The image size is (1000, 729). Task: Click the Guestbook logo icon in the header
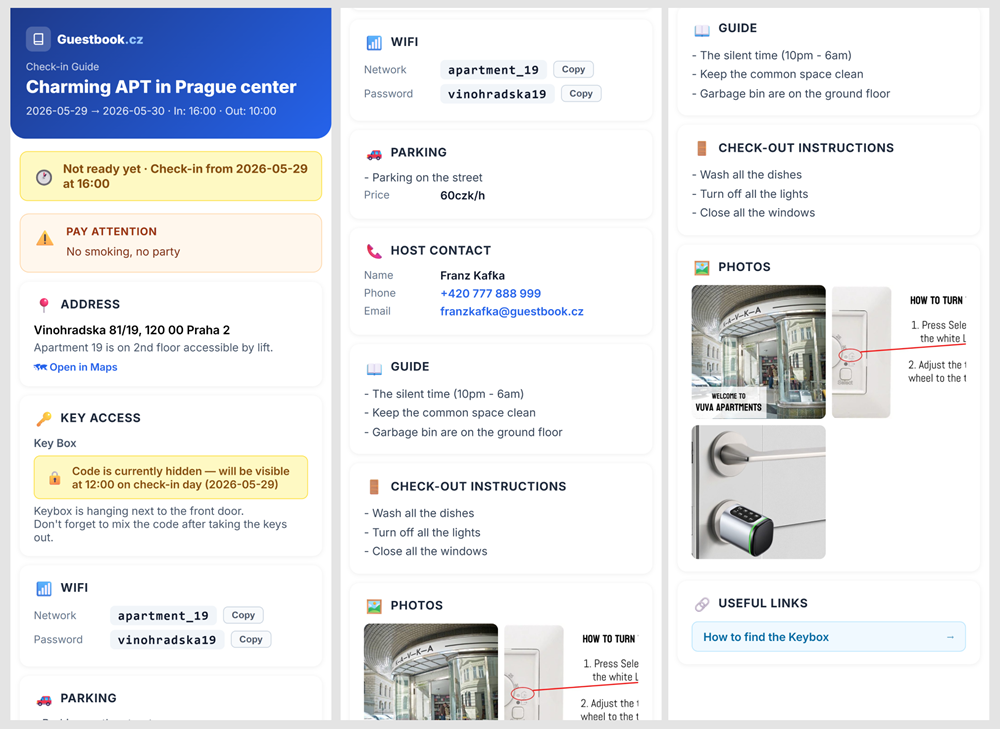tap(38, 39)
